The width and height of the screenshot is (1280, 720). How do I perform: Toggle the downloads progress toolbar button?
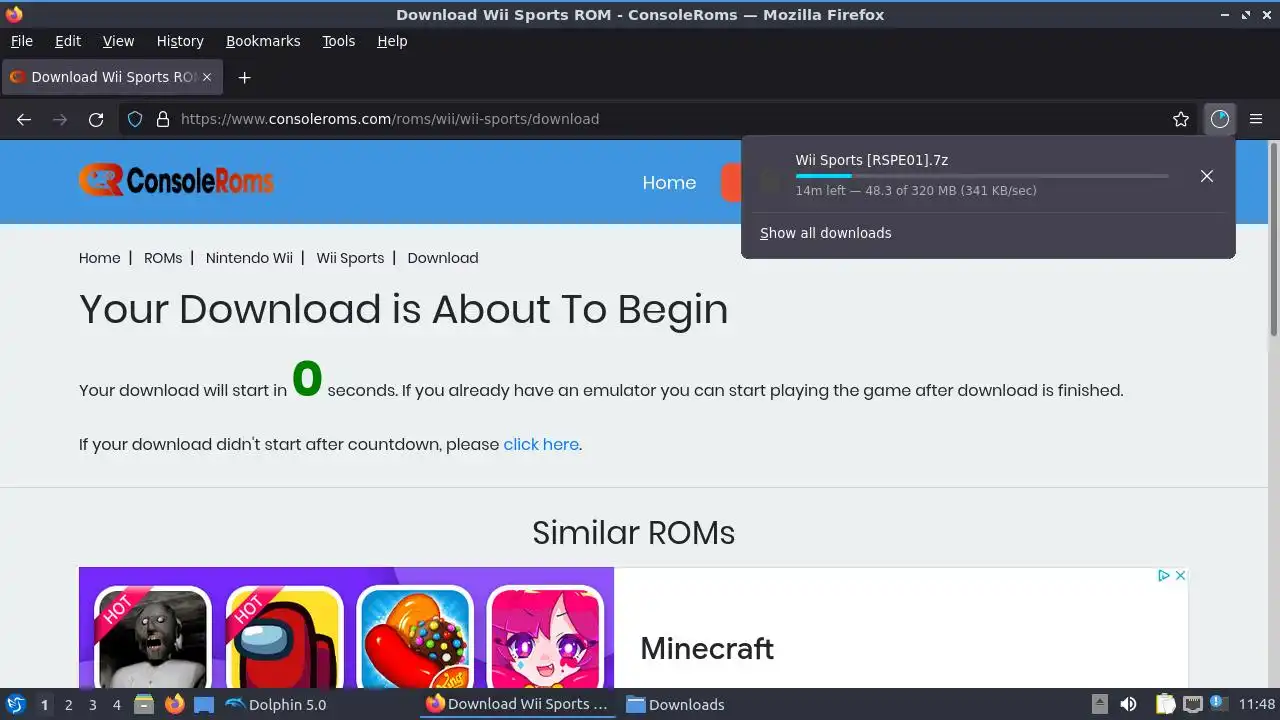pos(1219,119)
